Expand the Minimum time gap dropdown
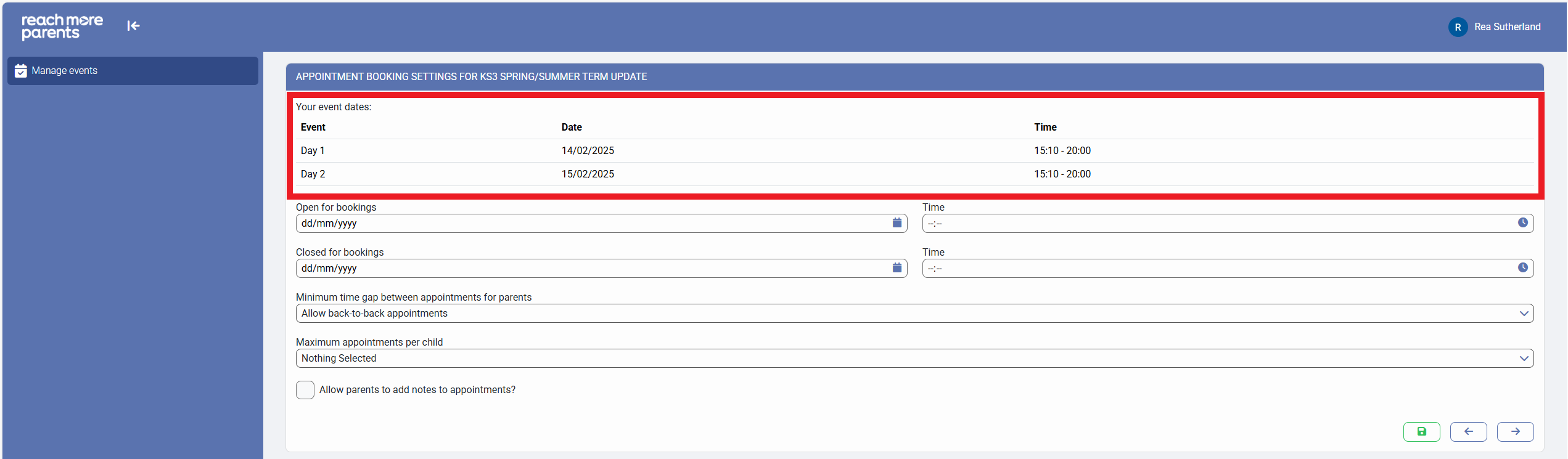The height and width of the screenshot is (459, 1568). [x=914, y=314]
